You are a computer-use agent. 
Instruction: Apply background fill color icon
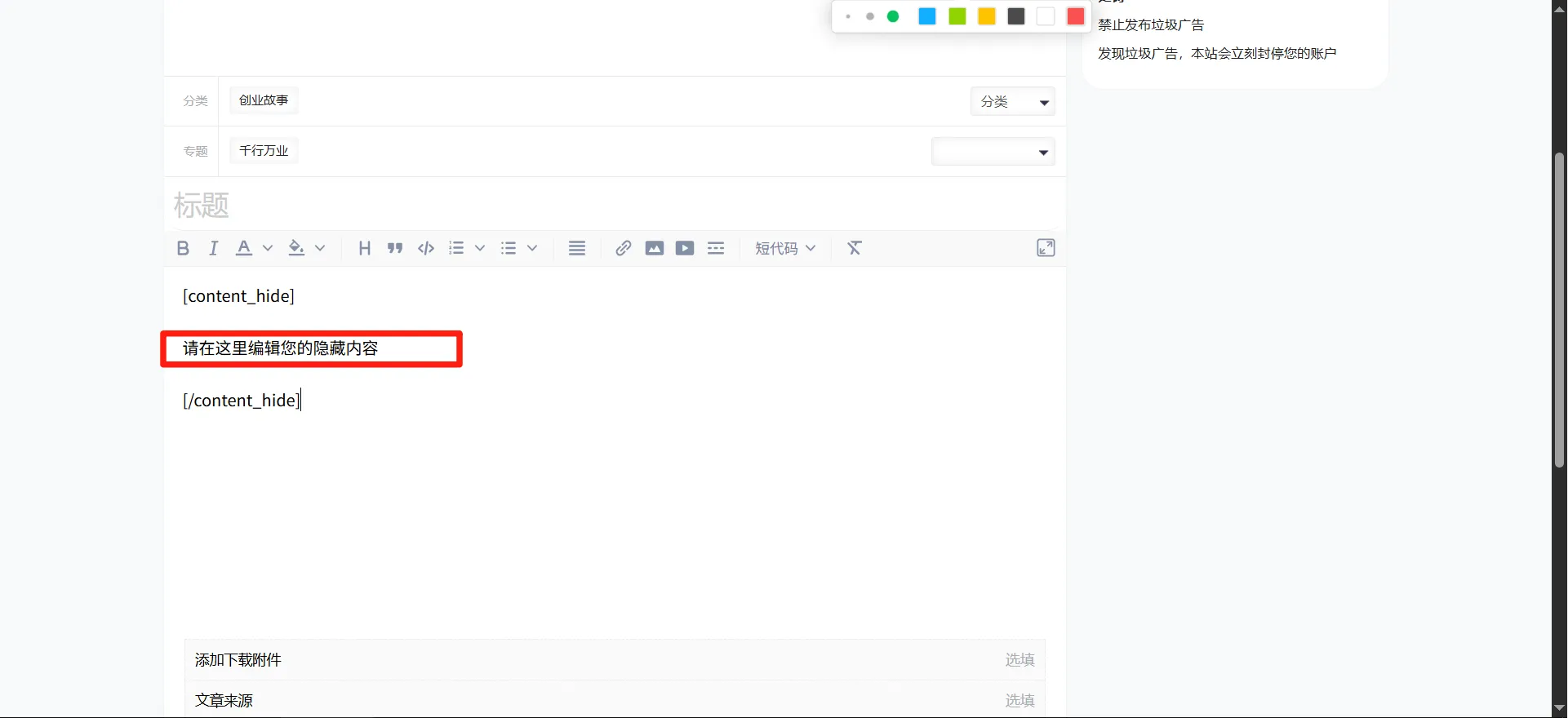[x=296, y=248]
